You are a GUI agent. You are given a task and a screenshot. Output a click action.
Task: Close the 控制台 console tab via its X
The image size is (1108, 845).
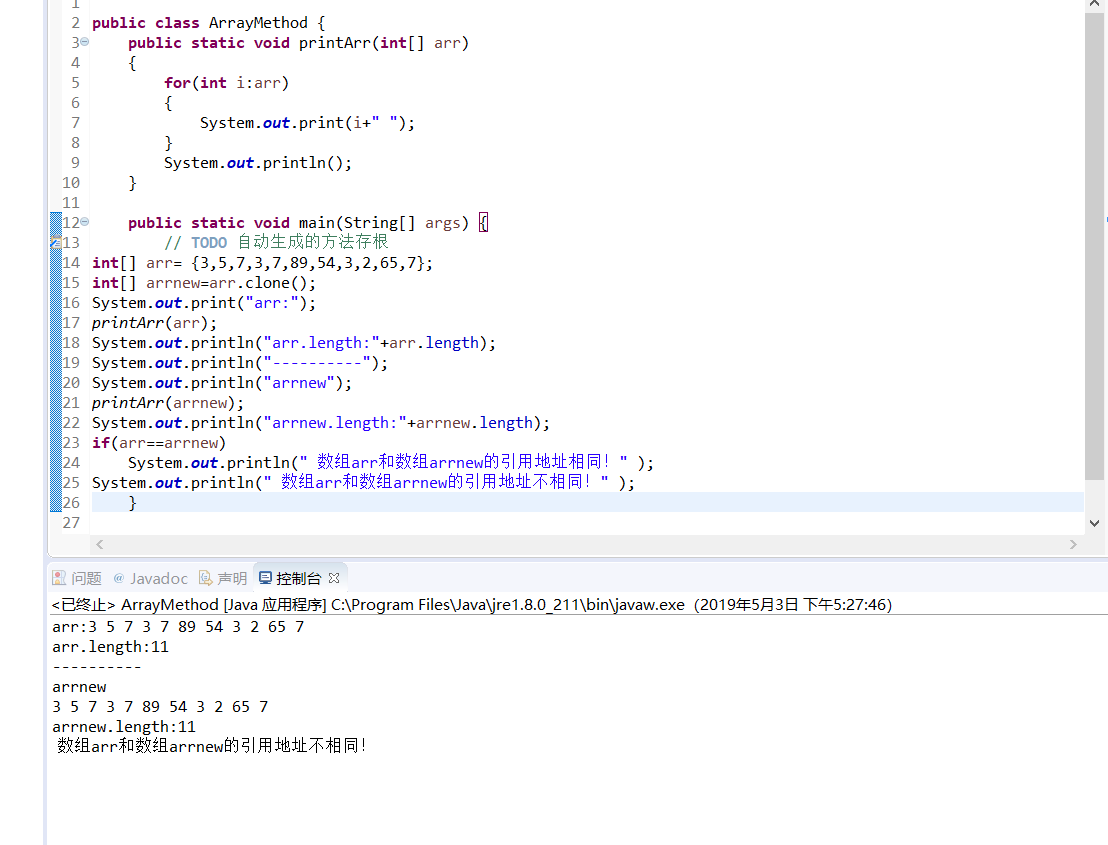coord(332,577)
